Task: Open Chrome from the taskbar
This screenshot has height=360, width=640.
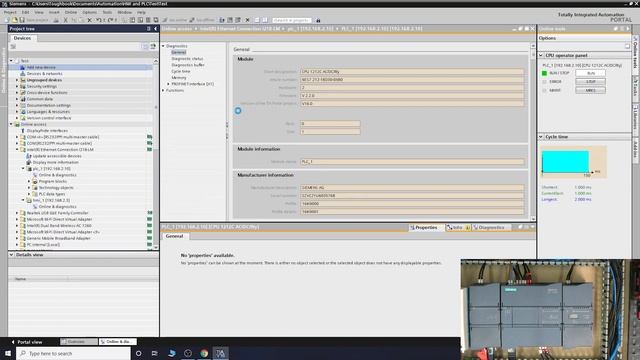Action: (204, 353)
